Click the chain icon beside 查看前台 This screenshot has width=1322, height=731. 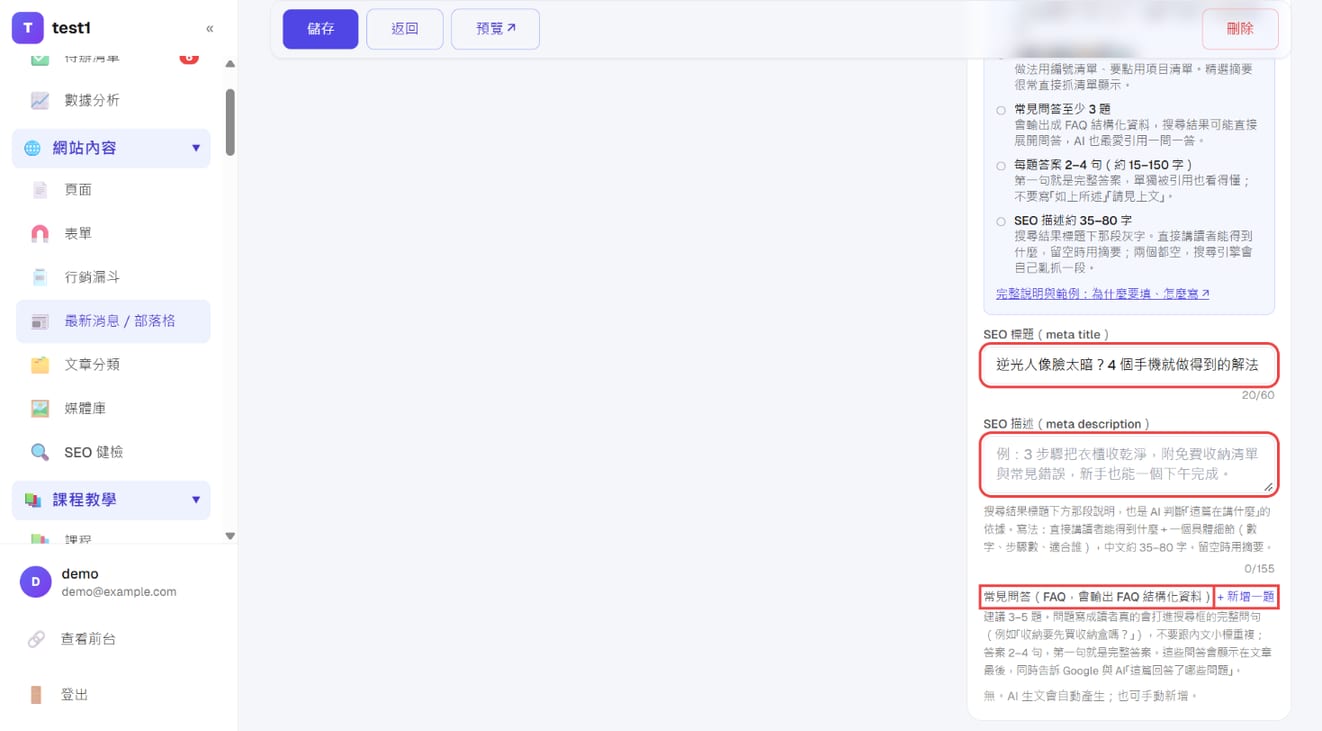click(x=36, y=639)
